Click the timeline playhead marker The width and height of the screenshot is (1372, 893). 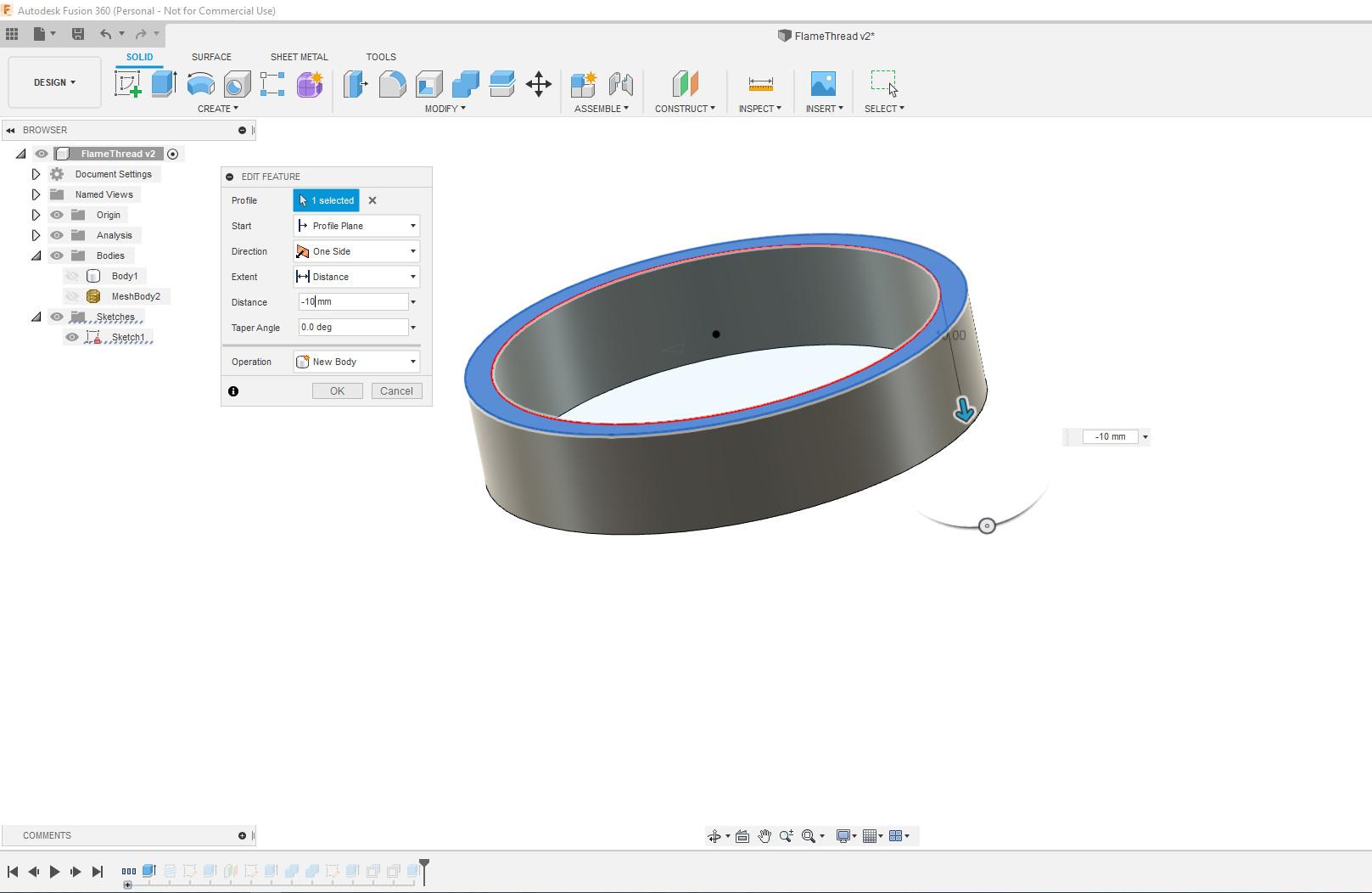click(x=424, y=866)
